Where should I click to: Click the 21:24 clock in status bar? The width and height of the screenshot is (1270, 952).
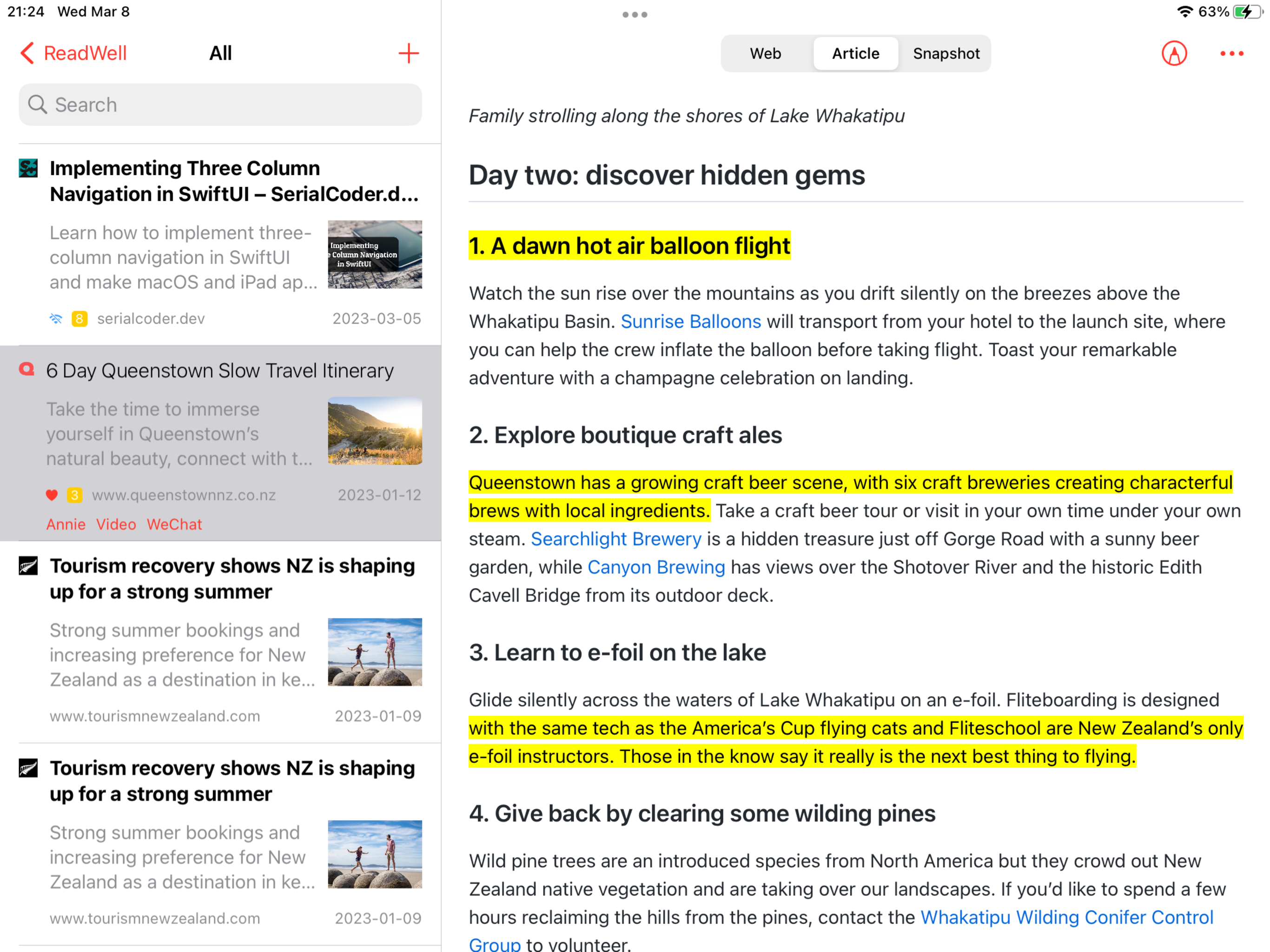point(26,12)
